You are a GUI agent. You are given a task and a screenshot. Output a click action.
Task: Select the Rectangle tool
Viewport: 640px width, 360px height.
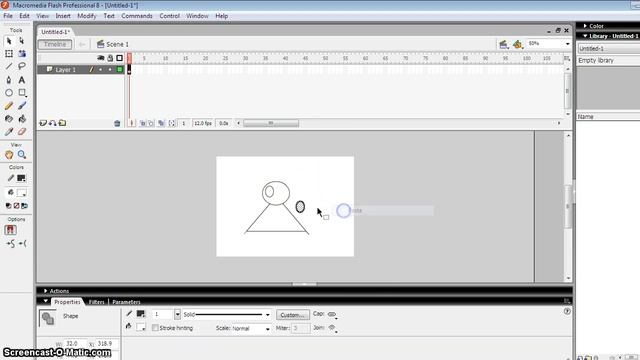click(x=22, y=93)
